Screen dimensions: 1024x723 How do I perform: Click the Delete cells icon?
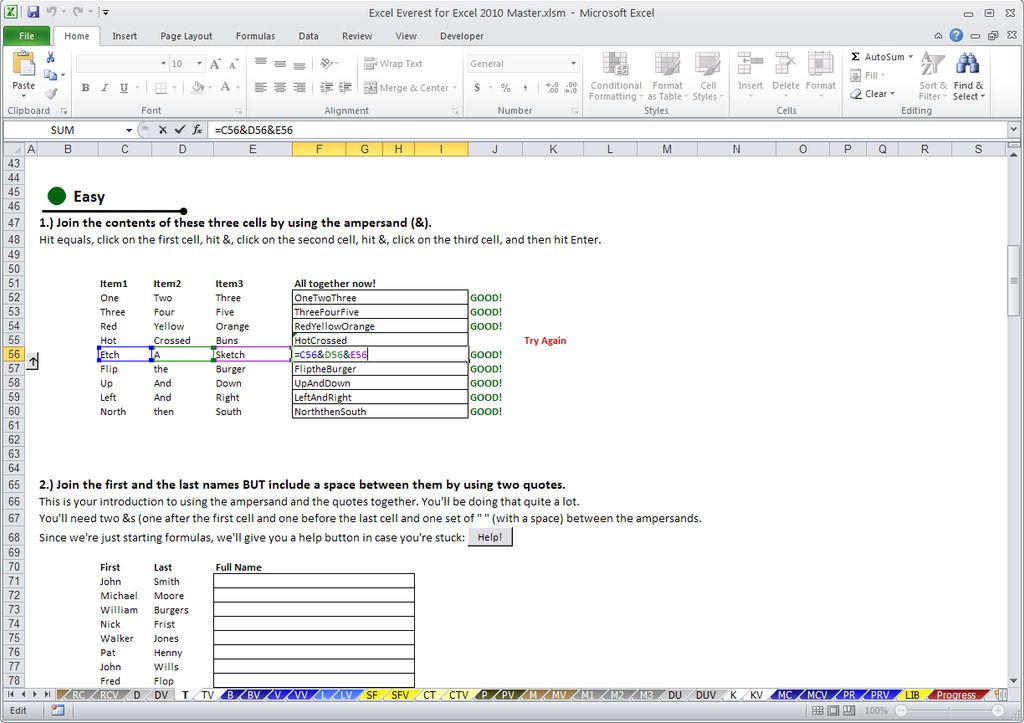point(785,64)
